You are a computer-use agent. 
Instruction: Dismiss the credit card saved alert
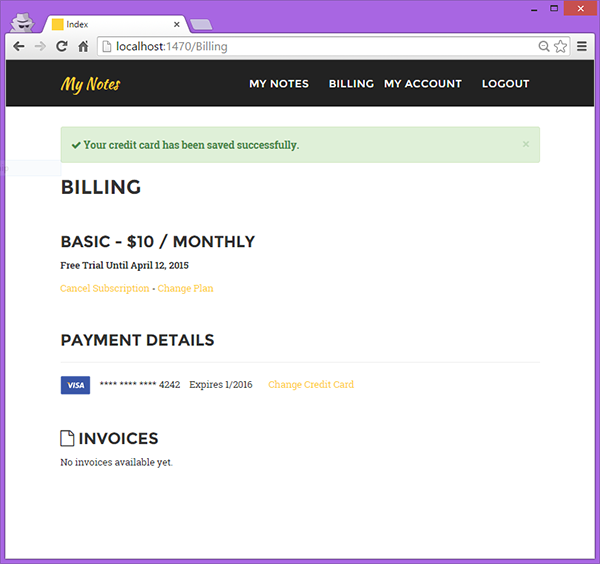(x=526, y=144)
